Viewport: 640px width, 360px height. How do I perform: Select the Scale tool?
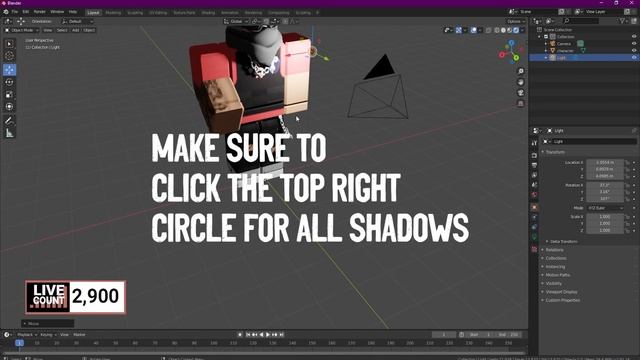click(9, 95)
